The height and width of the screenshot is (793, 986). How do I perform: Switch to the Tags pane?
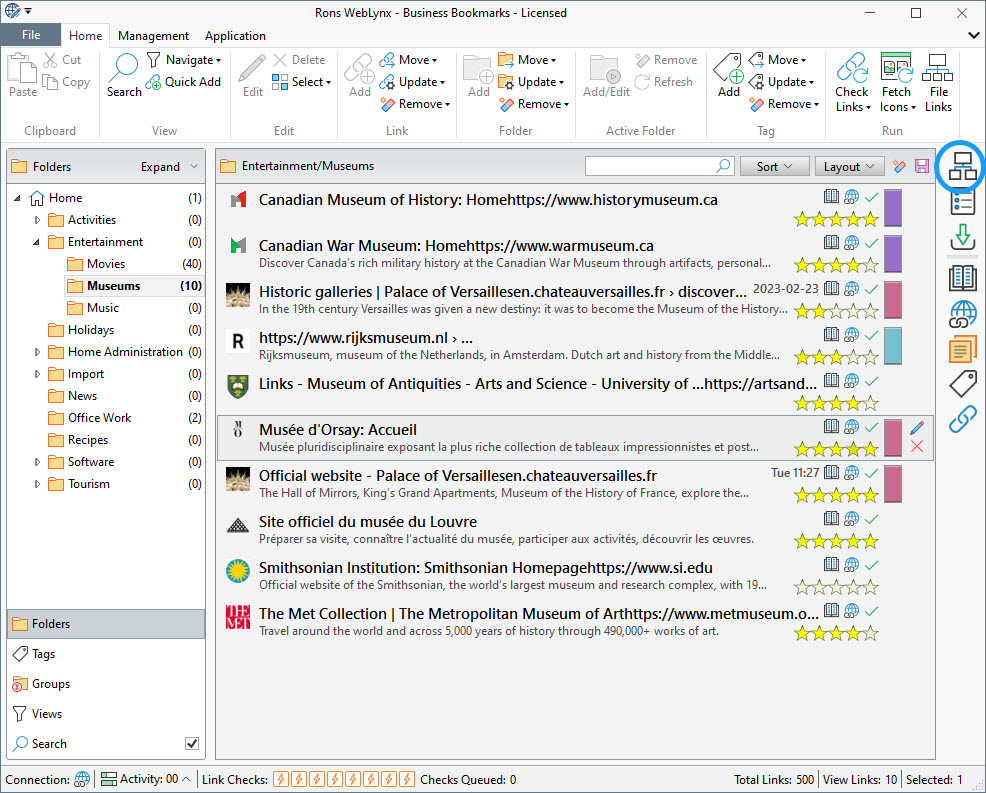(x=106, y=654)
